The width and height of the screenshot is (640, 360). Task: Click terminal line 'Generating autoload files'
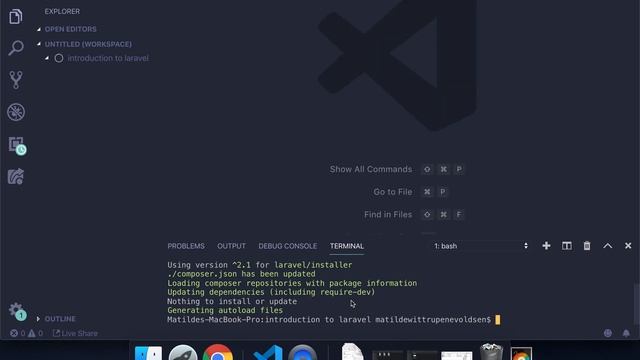tap(225, 310)
